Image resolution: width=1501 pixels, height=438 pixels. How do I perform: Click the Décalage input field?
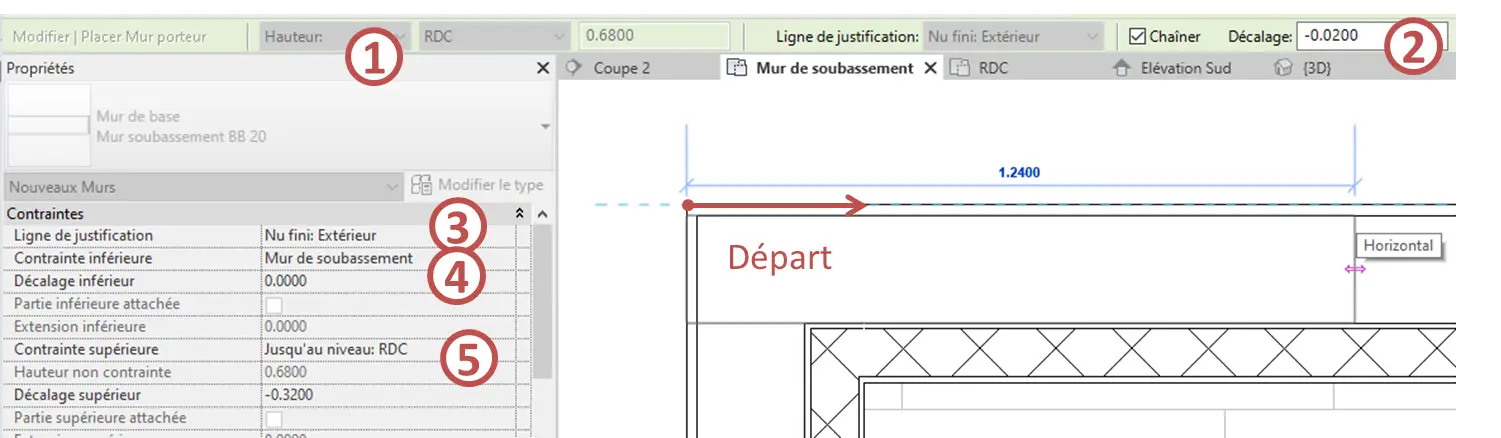[1371, 37]
